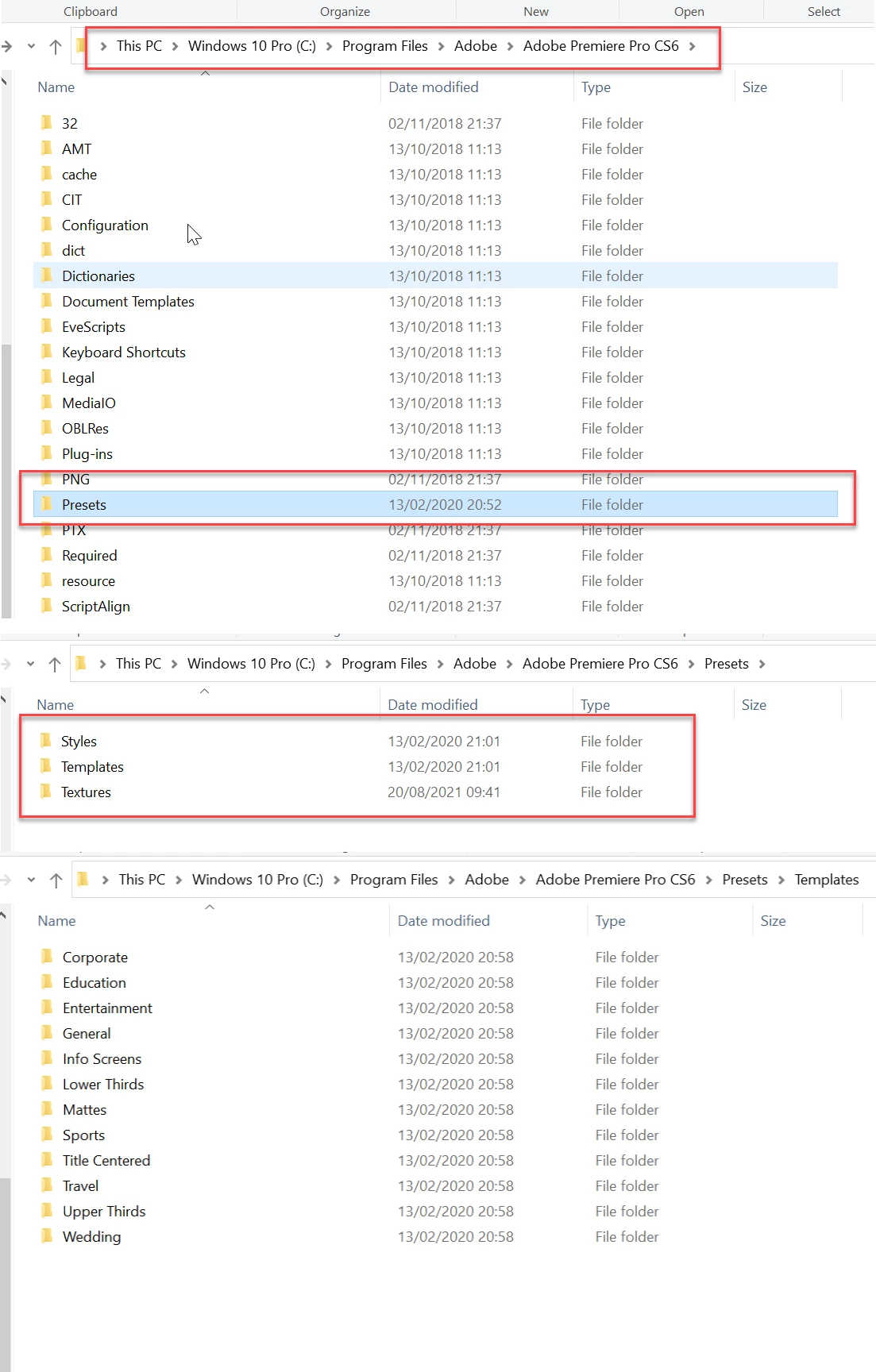The width and height of the screenshot is (876, 1372).
Task: Click the Lower Thirds folder icon
Action: tap(48, 1084)
